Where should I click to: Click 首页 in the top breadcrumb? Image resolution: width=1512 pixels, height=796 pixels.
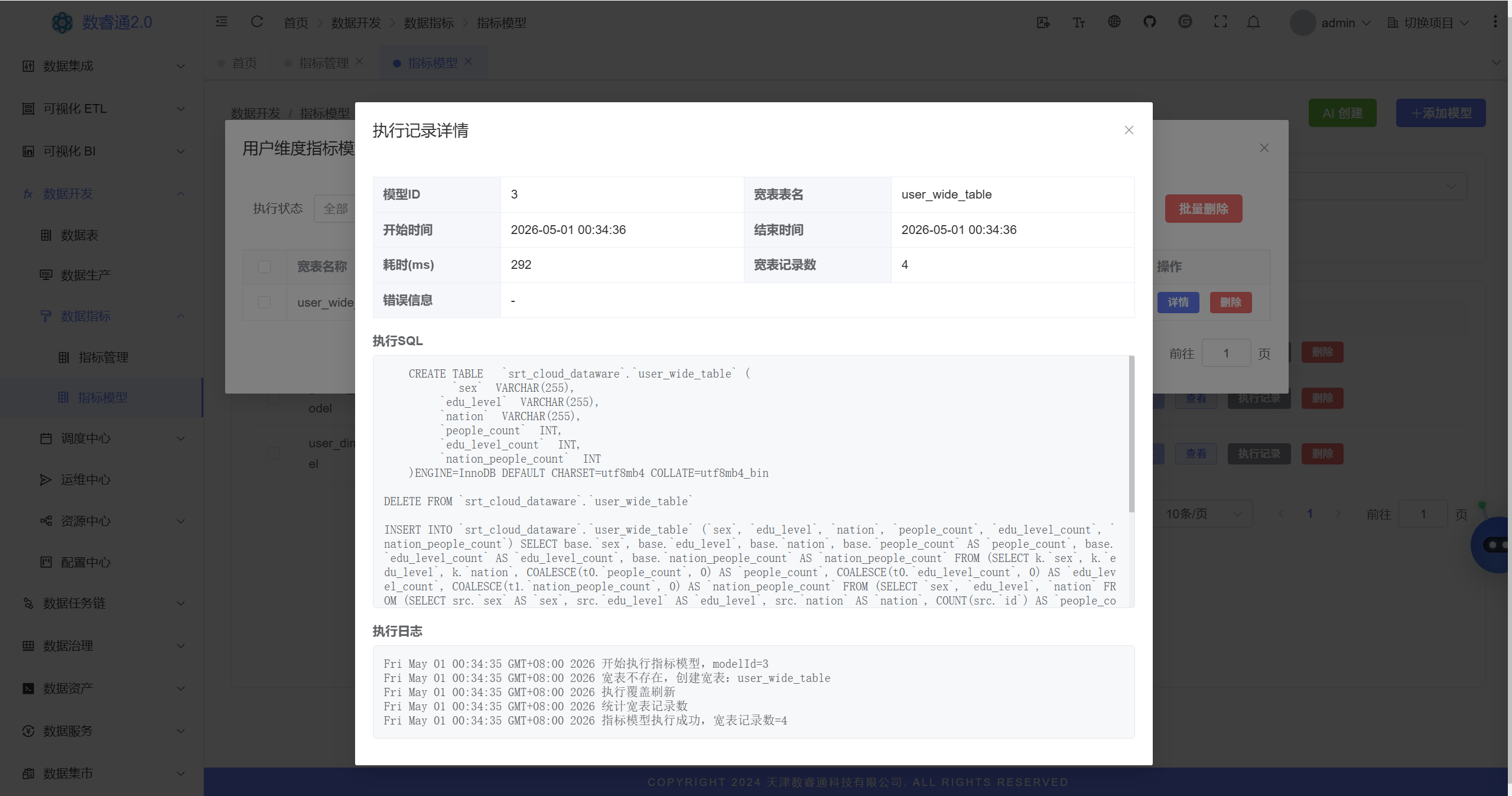[x=295, y=23]
